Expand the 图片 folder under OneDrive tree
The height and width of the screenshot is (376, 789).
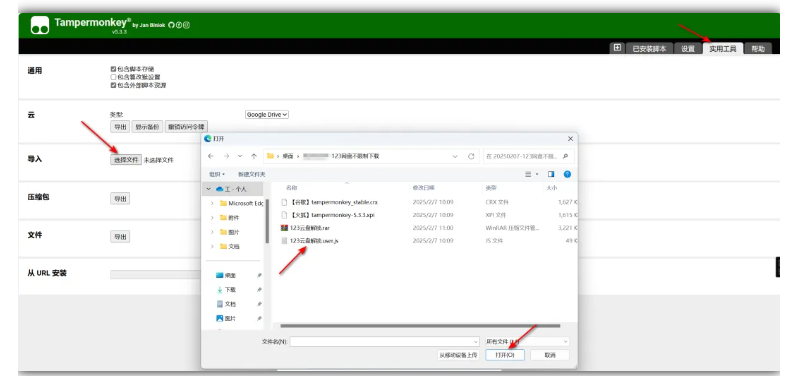(x=212, y=232)
